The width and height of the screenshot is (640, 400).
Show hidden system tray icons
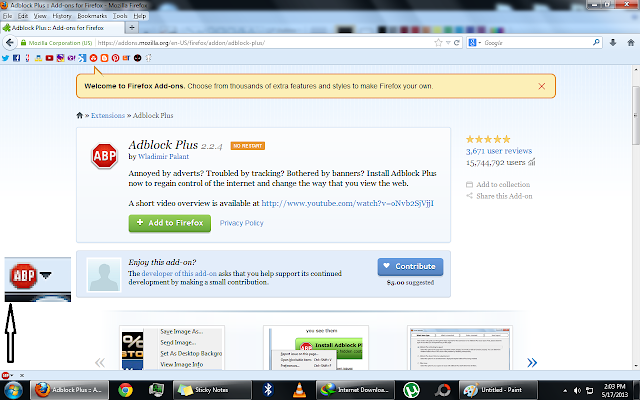click(565, 391)
